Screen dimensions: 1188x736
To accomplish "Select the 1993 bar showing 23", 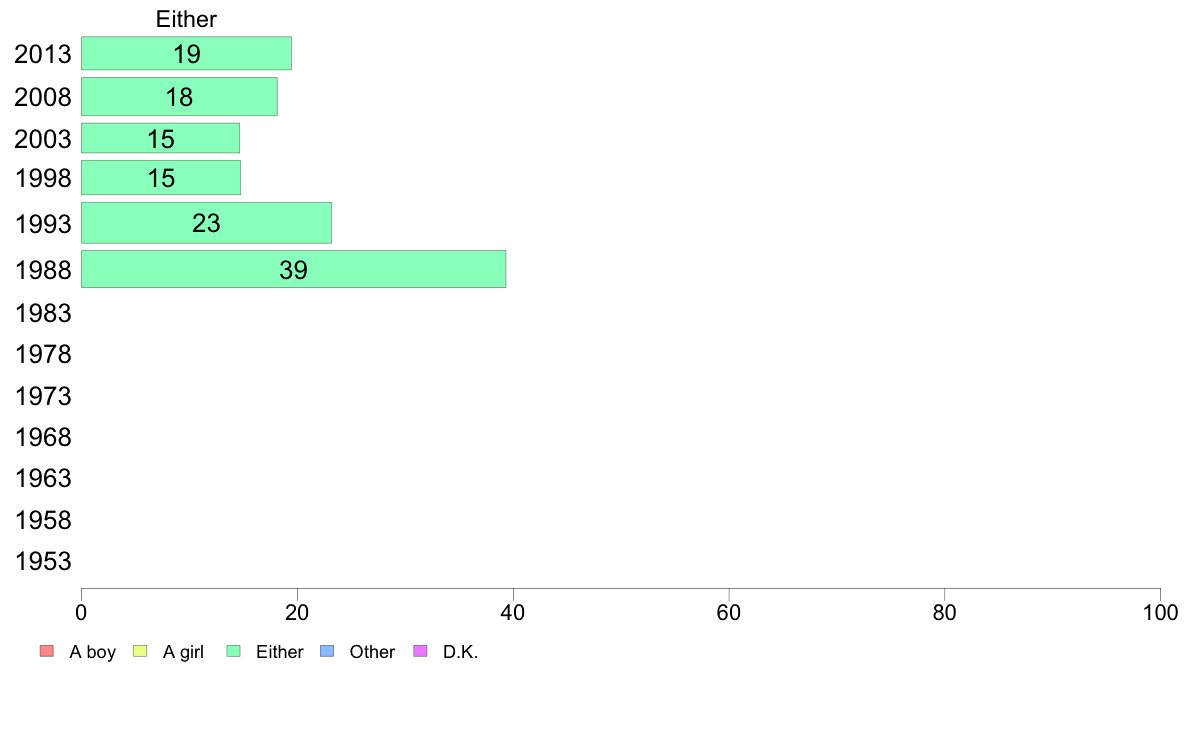I will pyautogui.click(x=206, y=223).
